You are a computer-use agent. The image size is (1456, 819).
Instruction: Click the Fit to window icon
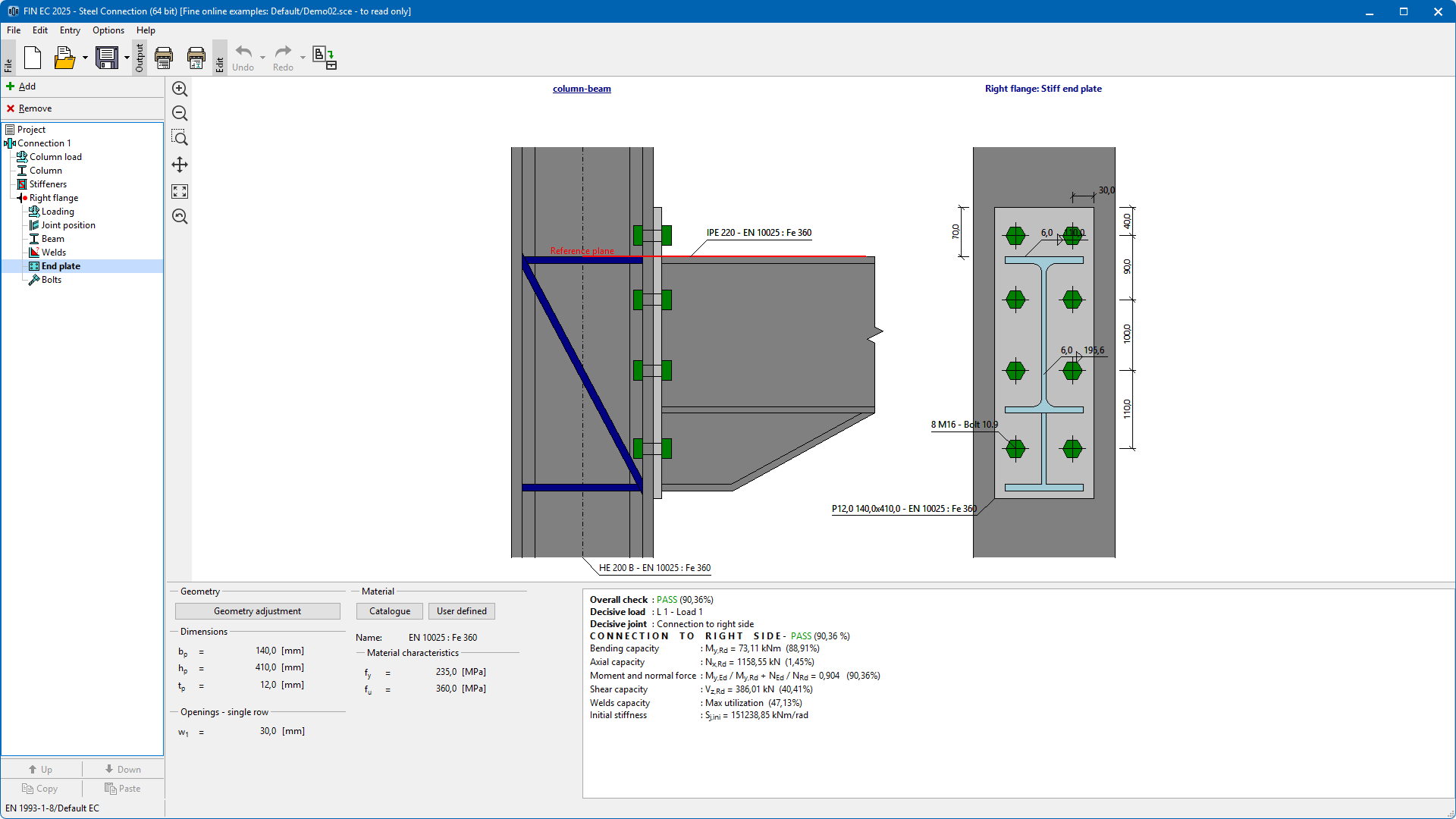(180, 192)
